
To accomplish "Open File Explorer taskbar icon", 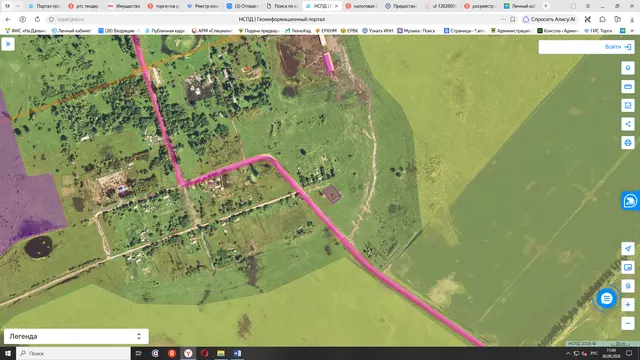I will pos(221,353).
